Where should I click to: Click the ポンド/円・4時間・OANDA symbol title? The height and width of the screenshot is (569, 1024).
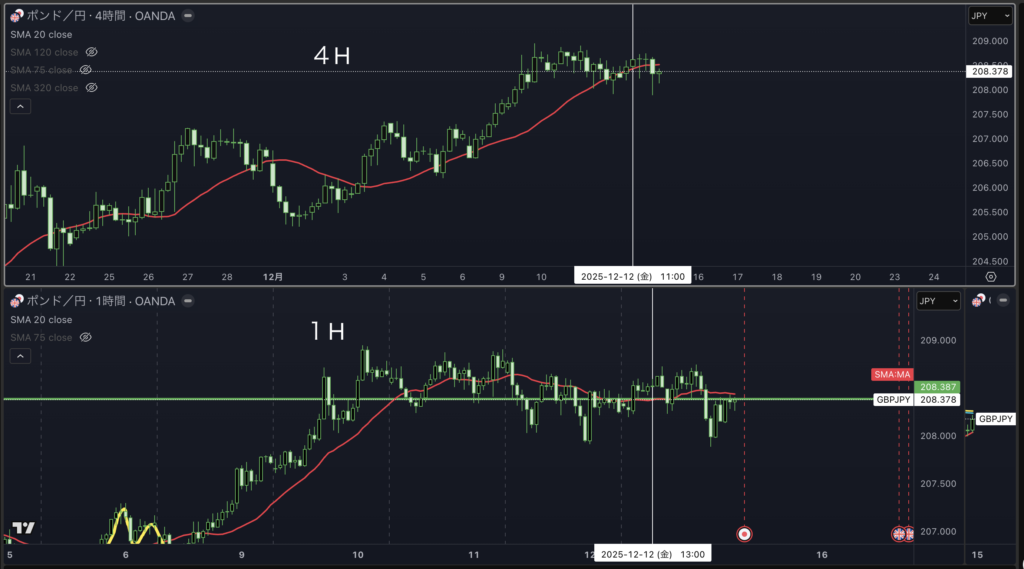(x=100, y=16)
